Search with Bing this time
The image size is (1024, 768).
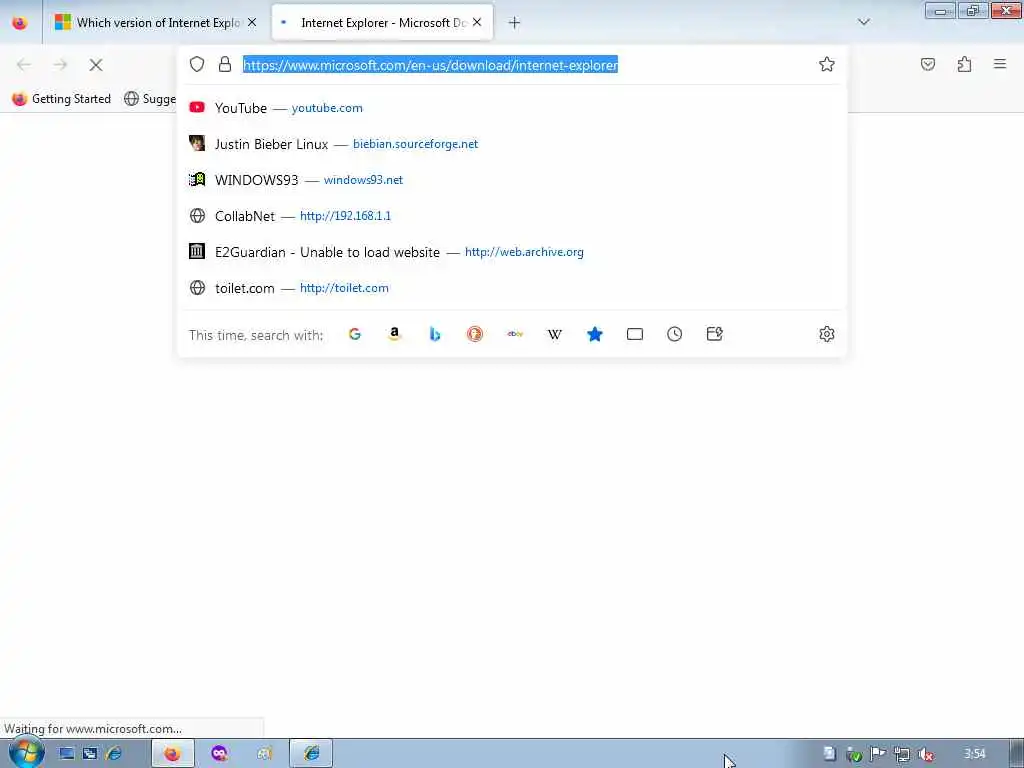(435, 334)
